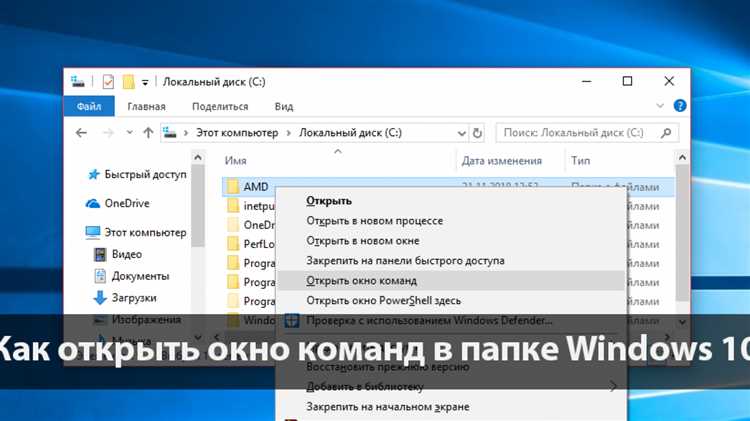Open the recent locations dropdown arrow
The height and width of the screenshot is (421, 750).
tap(130, 133)
